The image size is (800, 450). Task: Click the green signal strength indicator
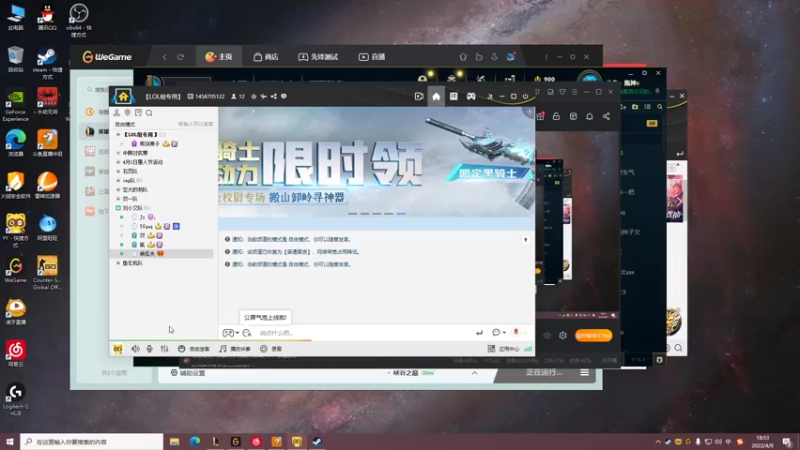point(528,349)
